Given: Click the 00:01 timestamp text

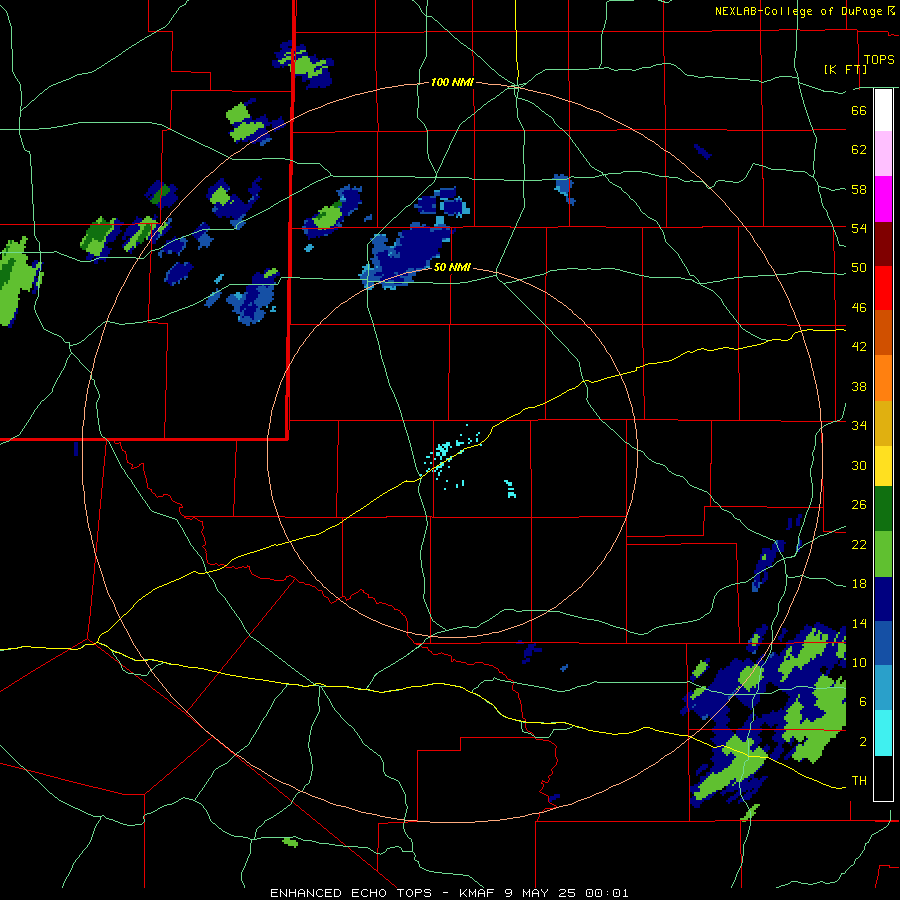Looking at the screenshot, I should 607,893.
